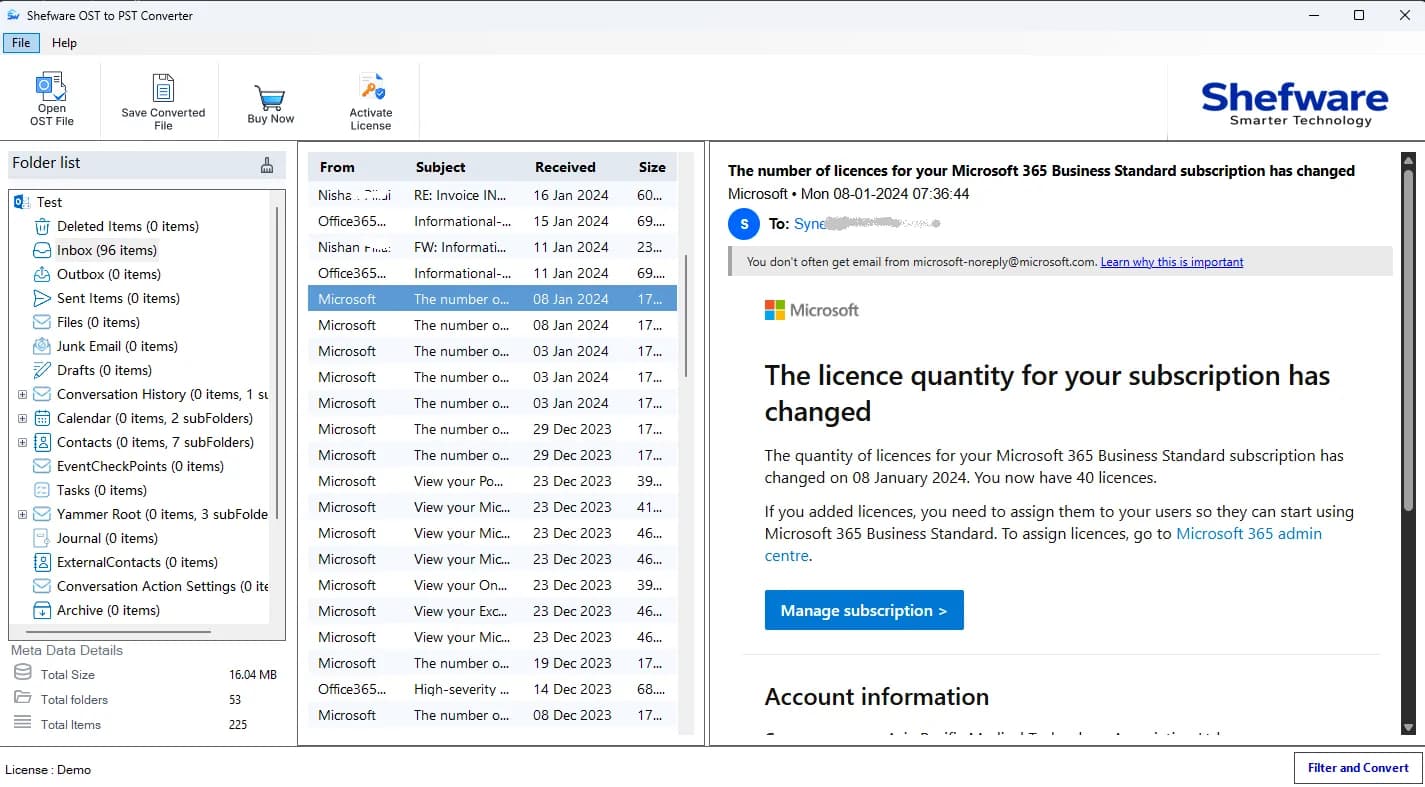Click the Filter and Convert button
The width and height of the screenshot is (1425, 787).
tap(1358, 768)
